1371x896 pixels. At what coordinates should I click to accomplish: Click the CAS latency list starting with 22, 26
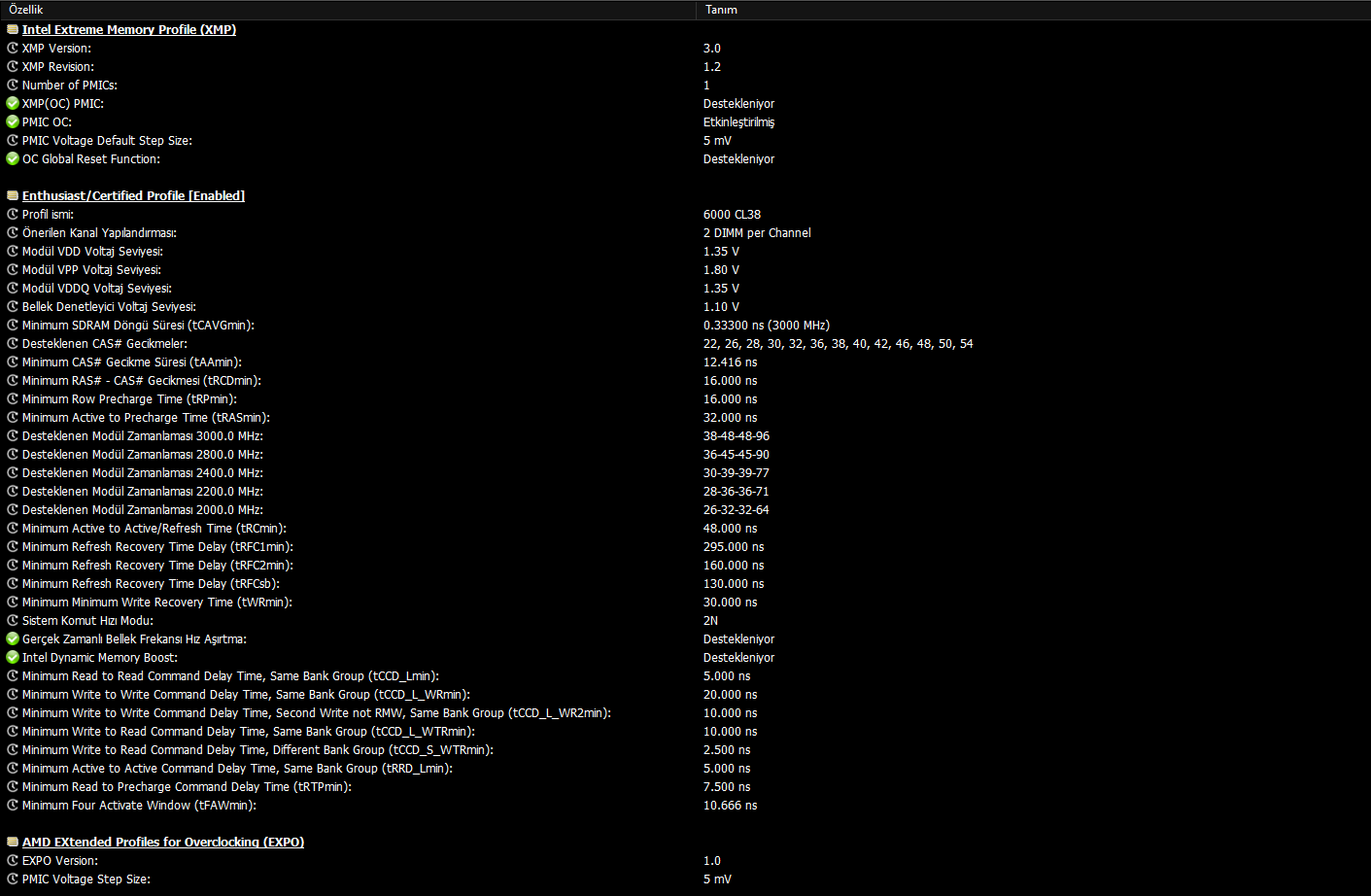(838, 344)
